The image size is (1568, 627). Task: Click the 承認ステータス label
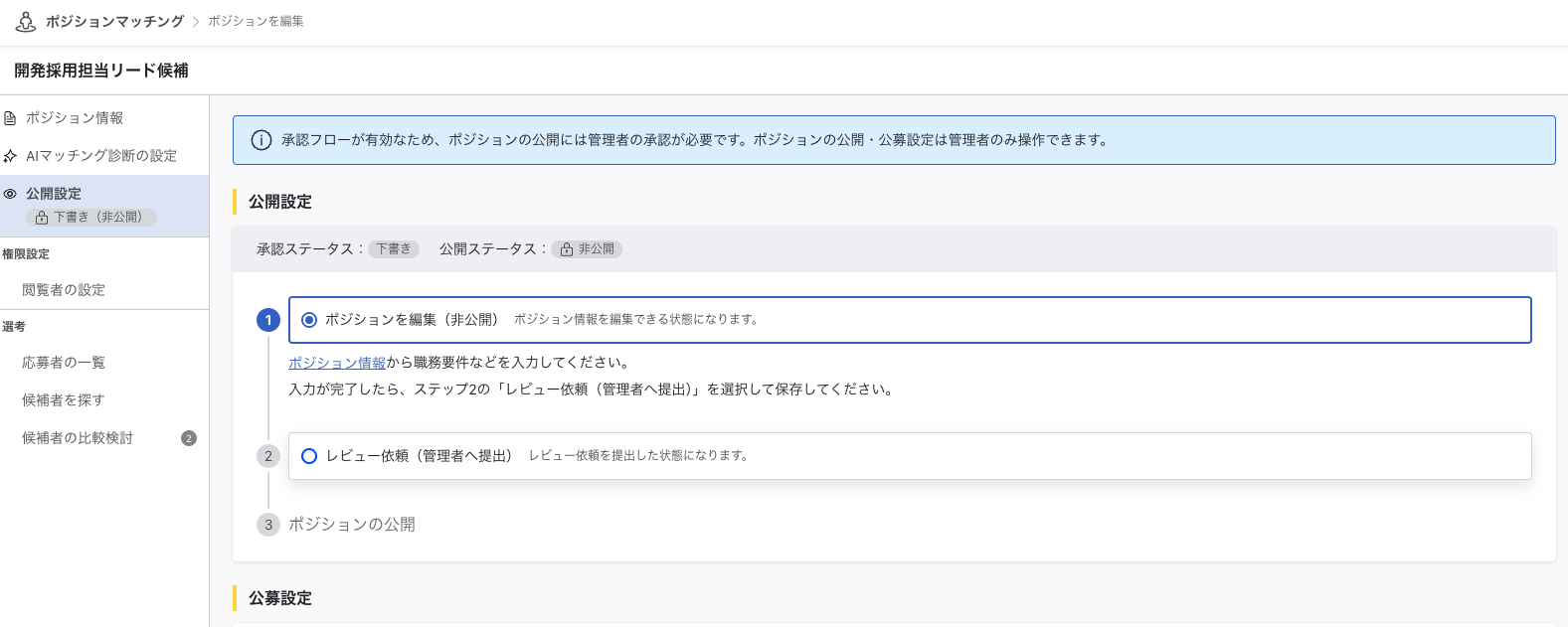click(x=309, y=249)
